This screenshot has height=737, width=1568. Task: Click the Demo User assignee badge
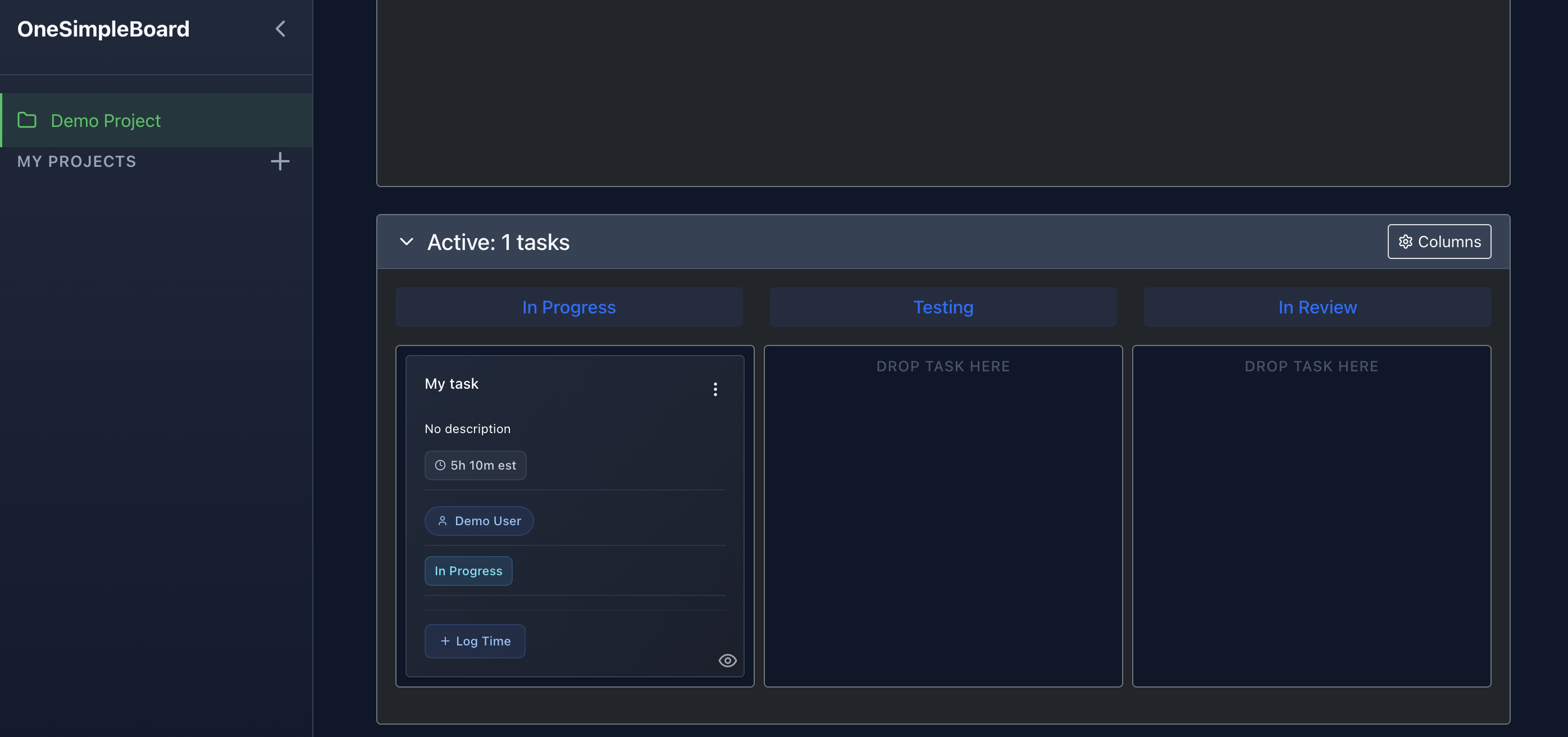[x=479, y=521]
